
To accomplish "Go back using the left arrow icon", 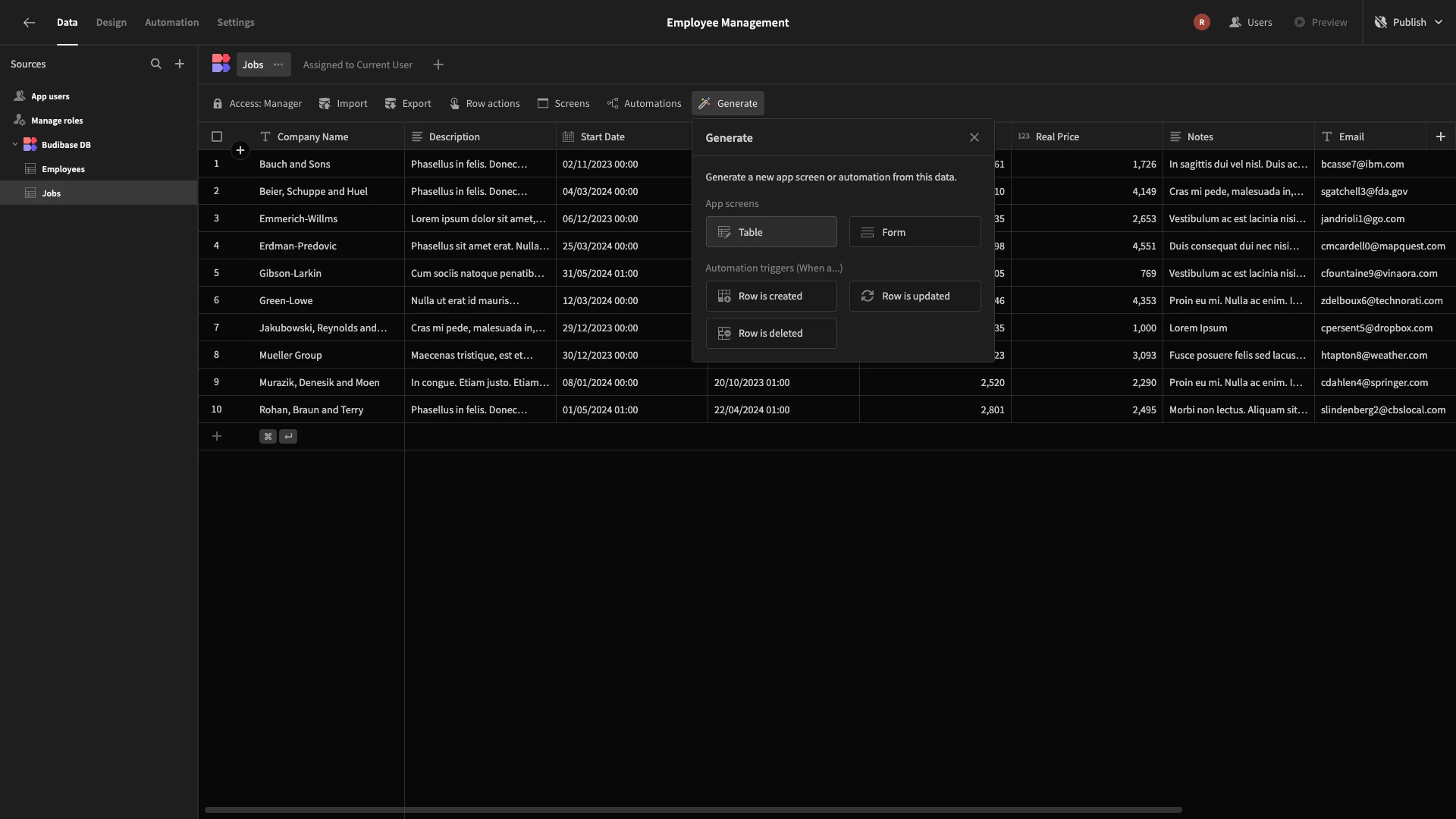I will point(29,23).
